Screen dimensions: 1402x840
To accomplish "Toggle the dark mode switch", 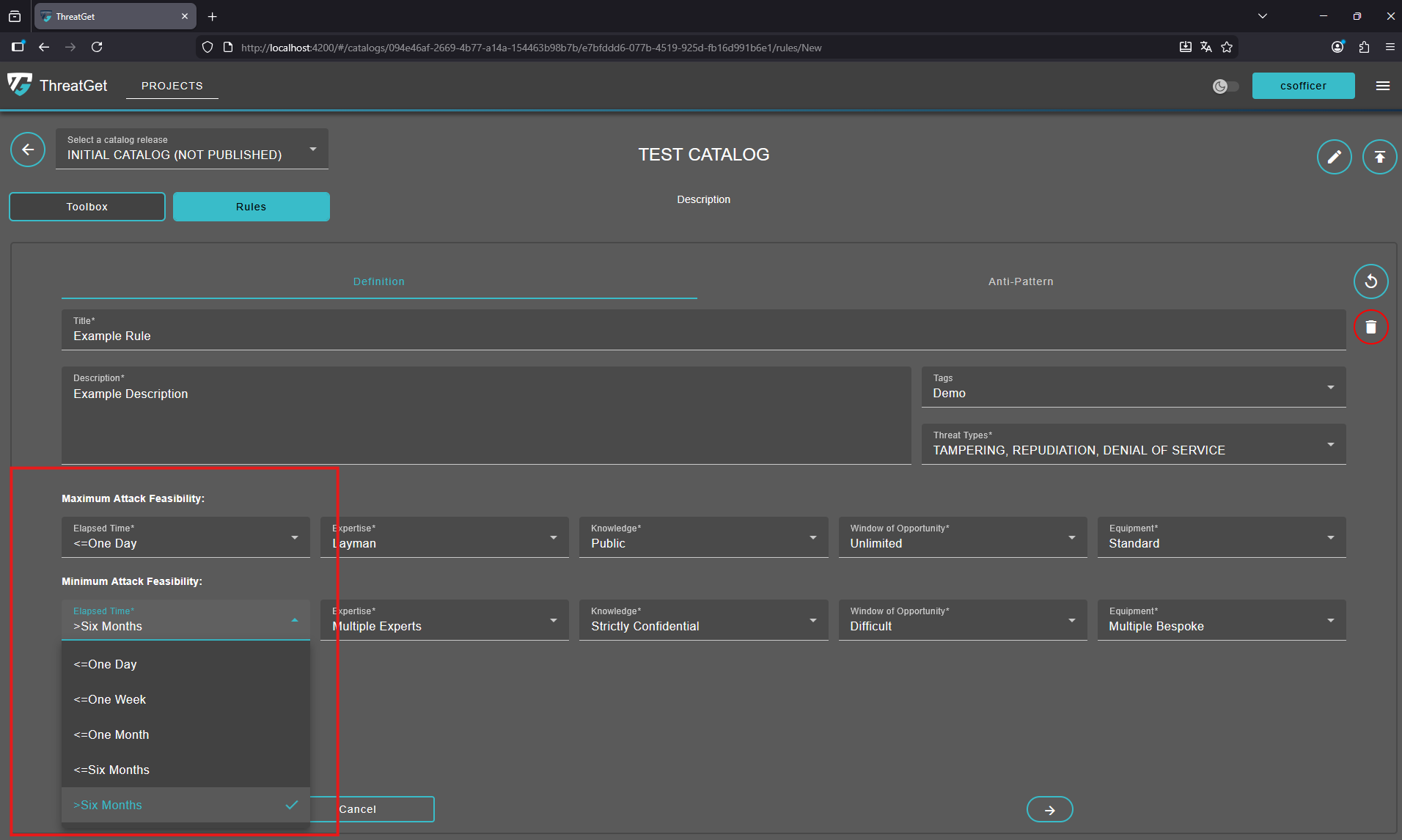I will pyautogui.click(x=1225, y=86).
